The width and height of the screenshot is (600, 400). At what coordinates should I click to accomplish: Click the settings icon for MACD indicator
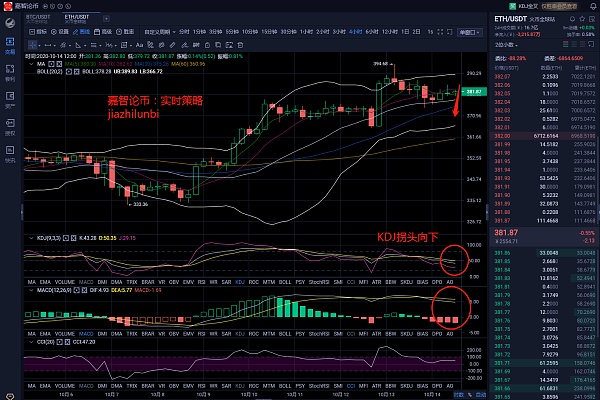coord(76,291)
